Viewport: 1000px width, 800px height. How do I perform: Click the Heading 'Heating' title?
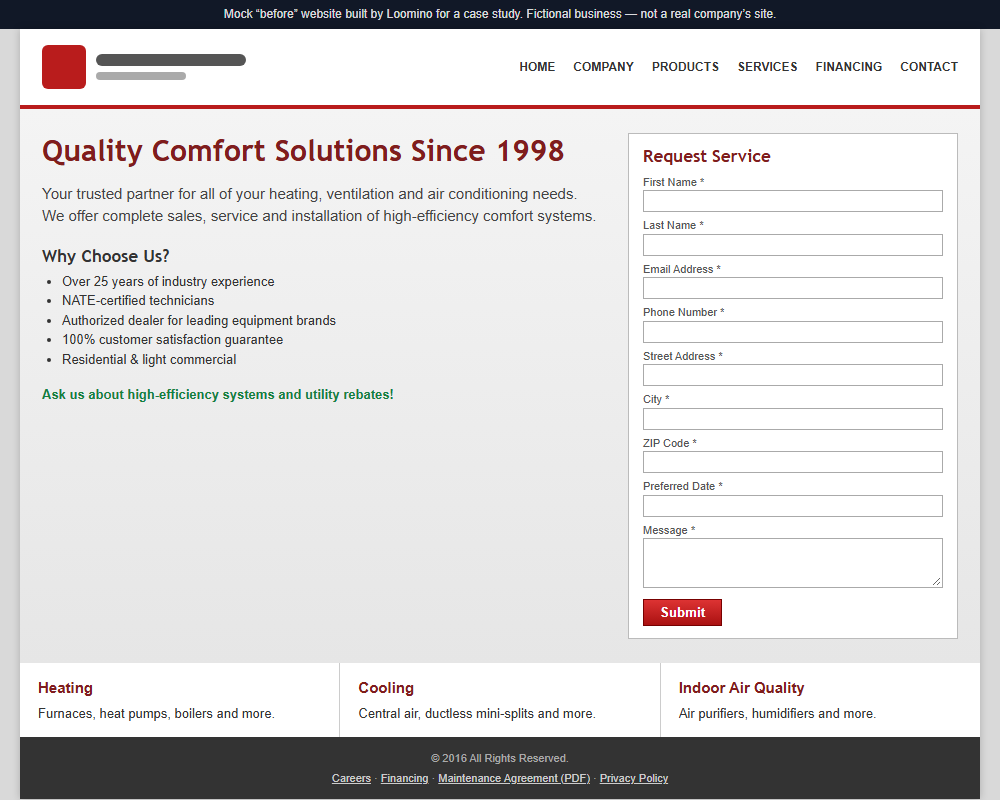(x=66, y=688)
